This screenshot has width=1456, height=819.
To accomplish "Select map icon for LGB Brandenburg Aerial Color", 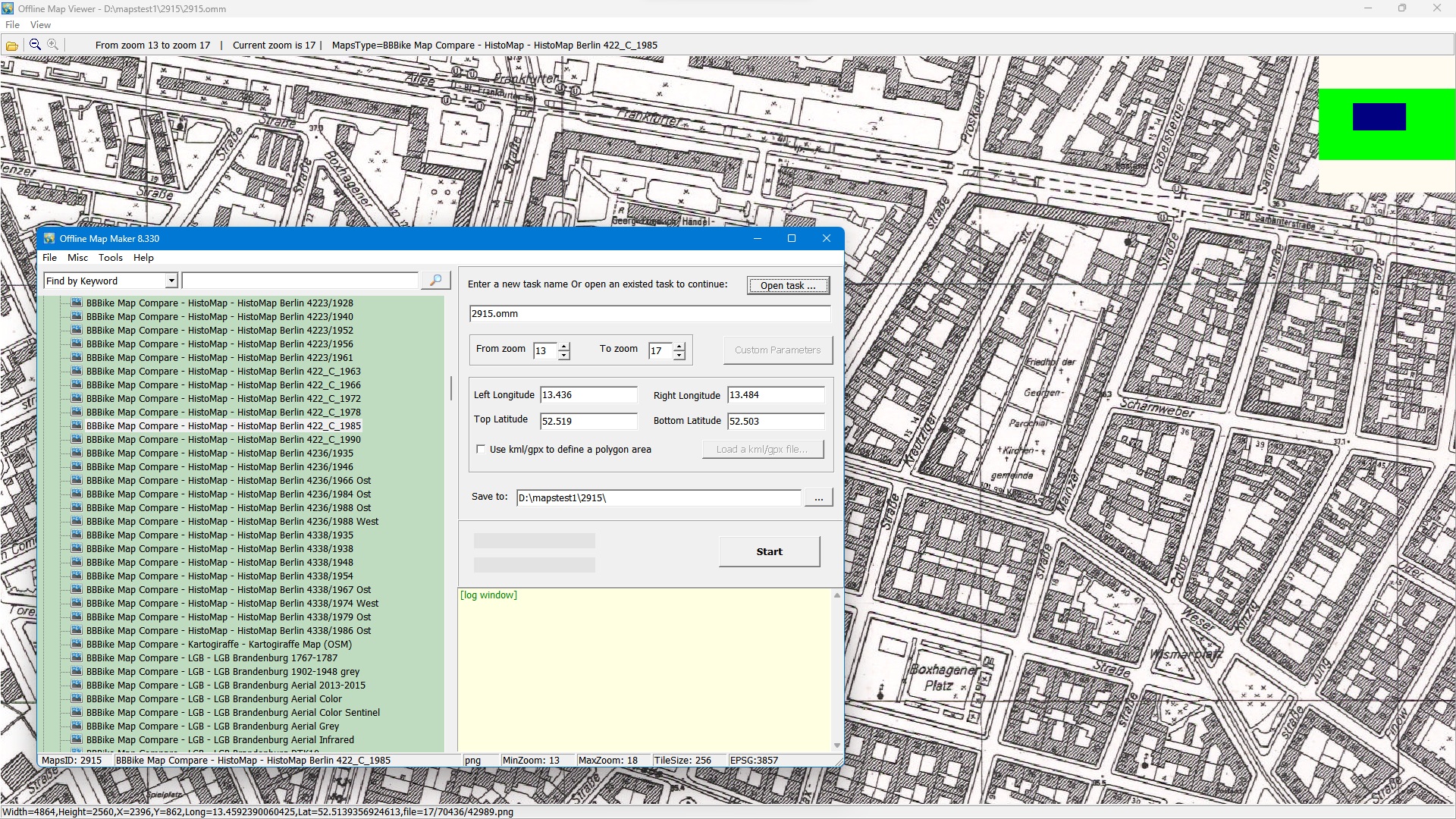I will pos(77,698).
